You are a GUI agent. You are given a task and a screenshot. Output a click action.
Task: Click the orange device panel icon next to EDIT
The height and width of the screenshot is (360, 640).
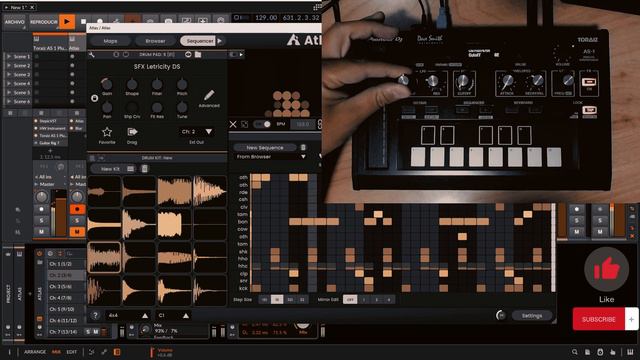(x=117, y=352)
